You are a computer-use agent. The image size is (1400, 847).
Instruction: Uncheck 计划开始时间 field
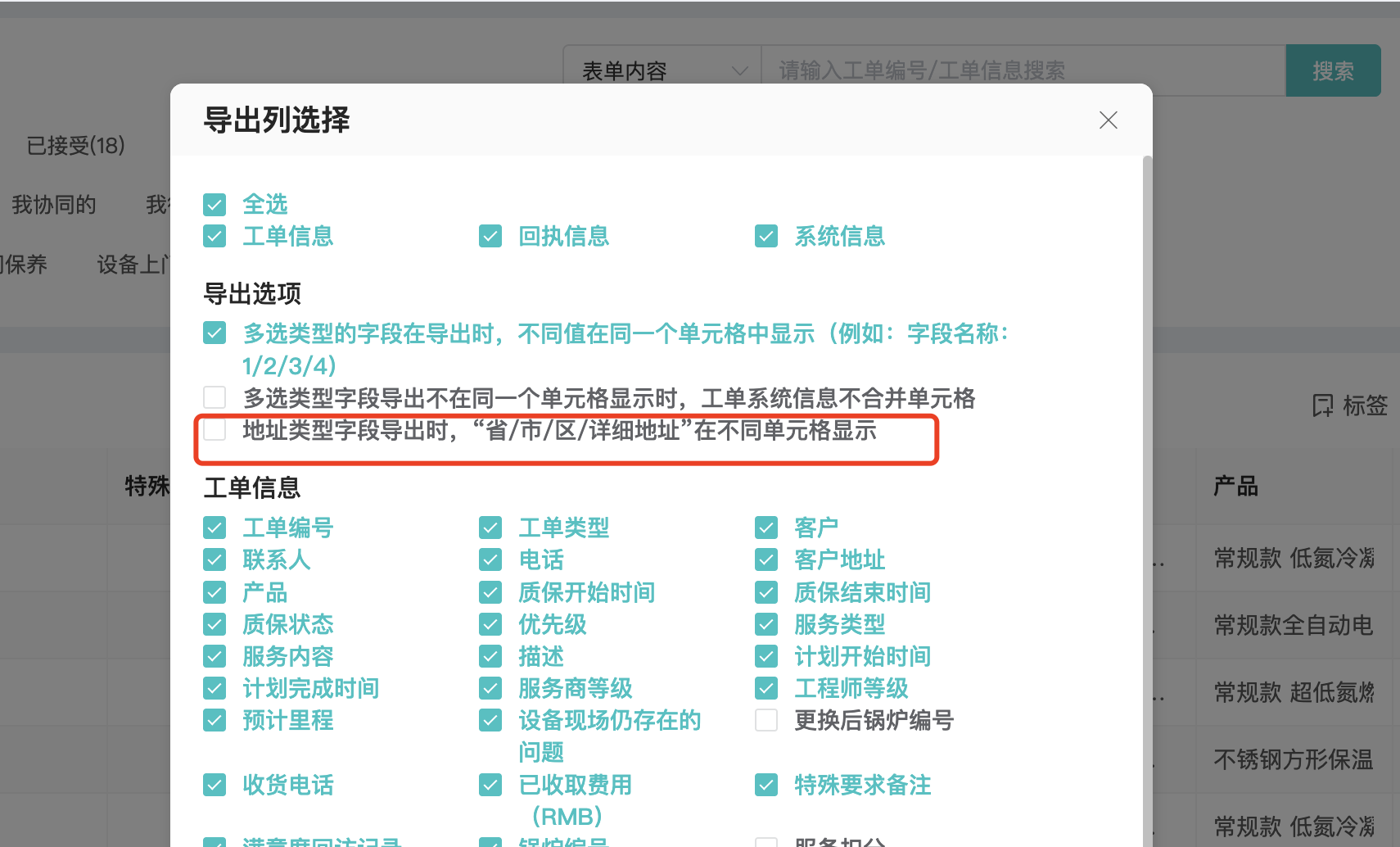point(766,656)
